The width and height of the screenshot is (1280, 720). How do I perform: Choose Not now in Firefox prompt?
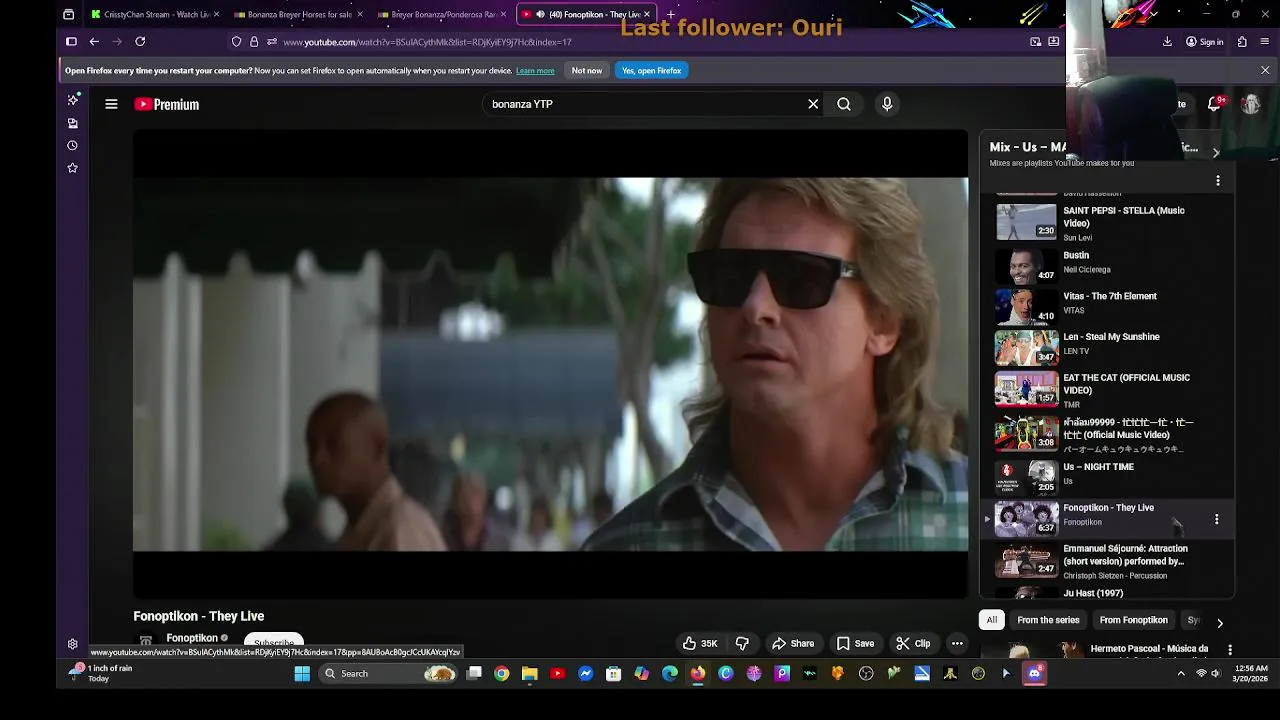click(x=587, y=71)
